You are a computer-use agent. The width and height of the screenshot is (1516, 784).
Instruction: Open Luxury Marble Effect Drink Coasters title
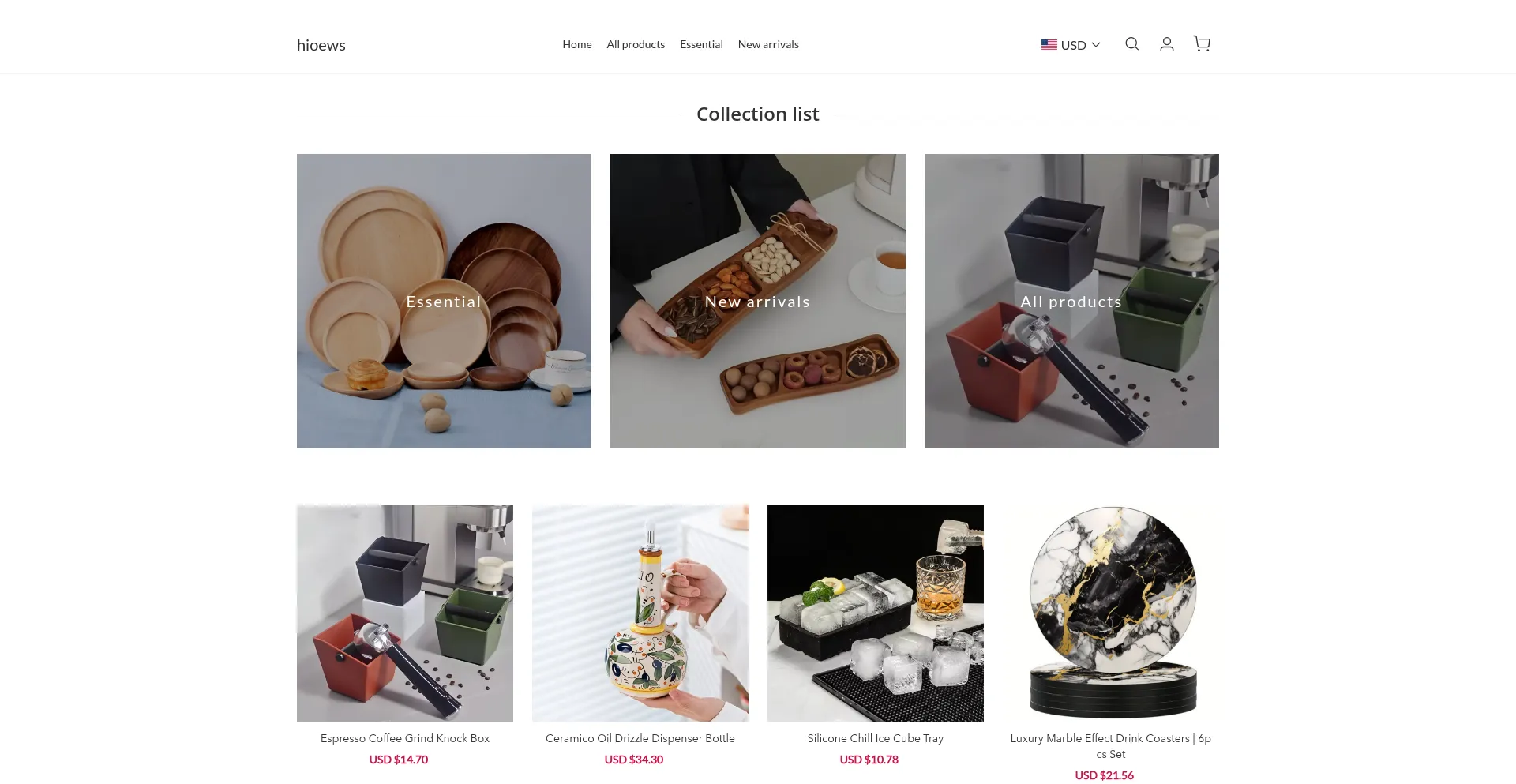(x=1111, y=746)
